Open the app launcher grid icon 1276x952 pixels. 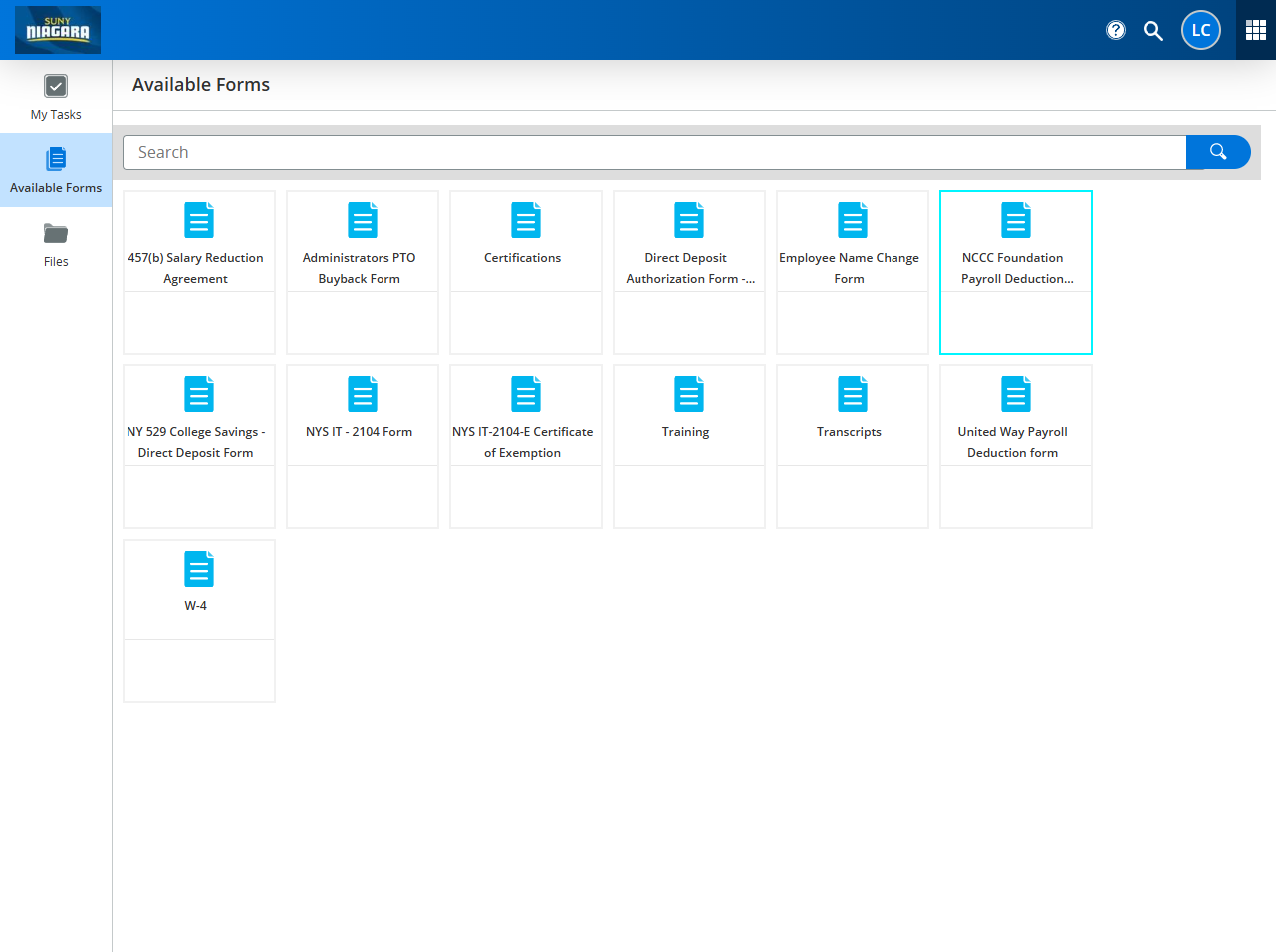point(1256,30)
